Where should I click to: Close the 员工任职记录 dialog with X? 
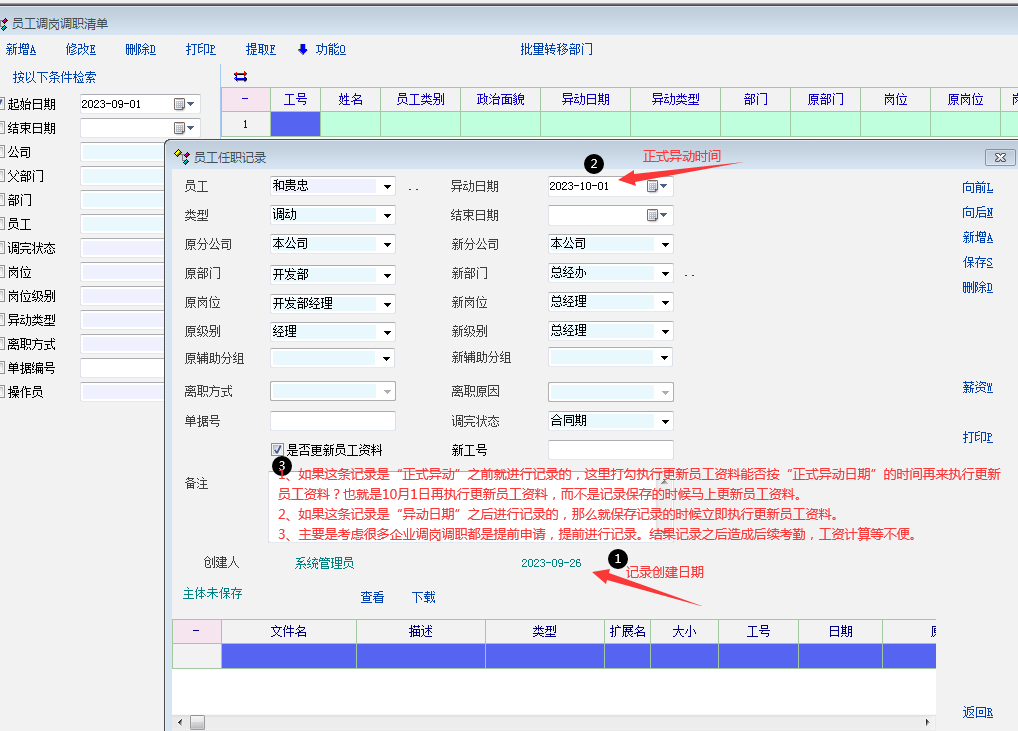[x=1000, y=157]
